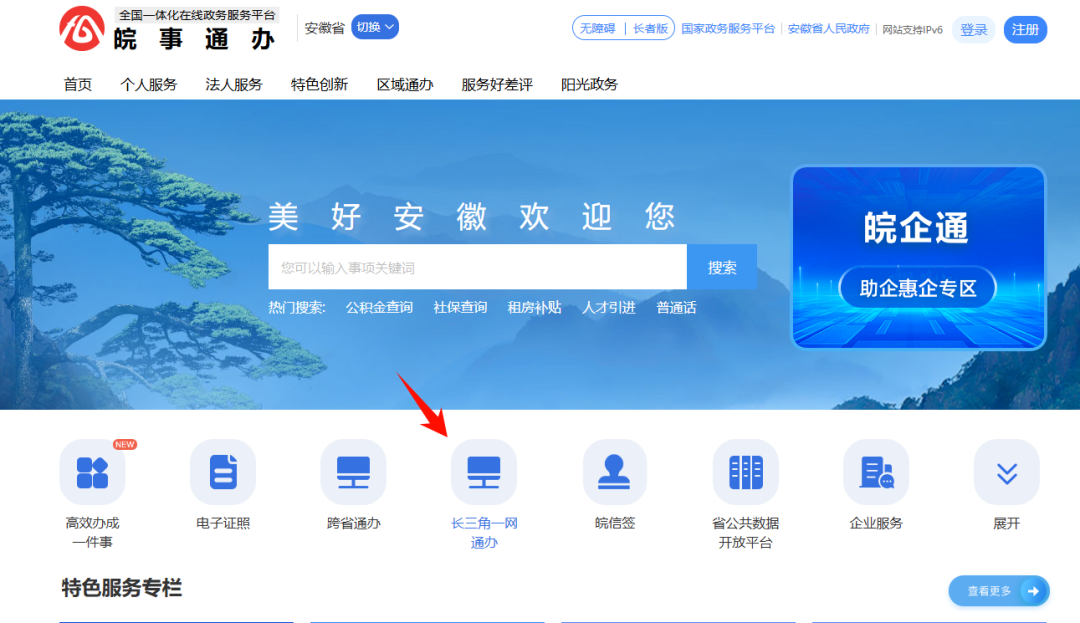Enable 无障碍 accessibility mode

(596, 28)
